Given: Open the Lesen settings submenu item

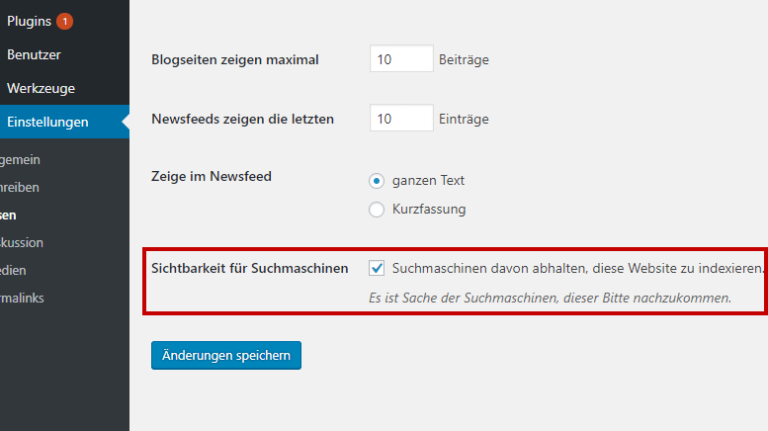Looking at the screenshot, I should point(8,216).
